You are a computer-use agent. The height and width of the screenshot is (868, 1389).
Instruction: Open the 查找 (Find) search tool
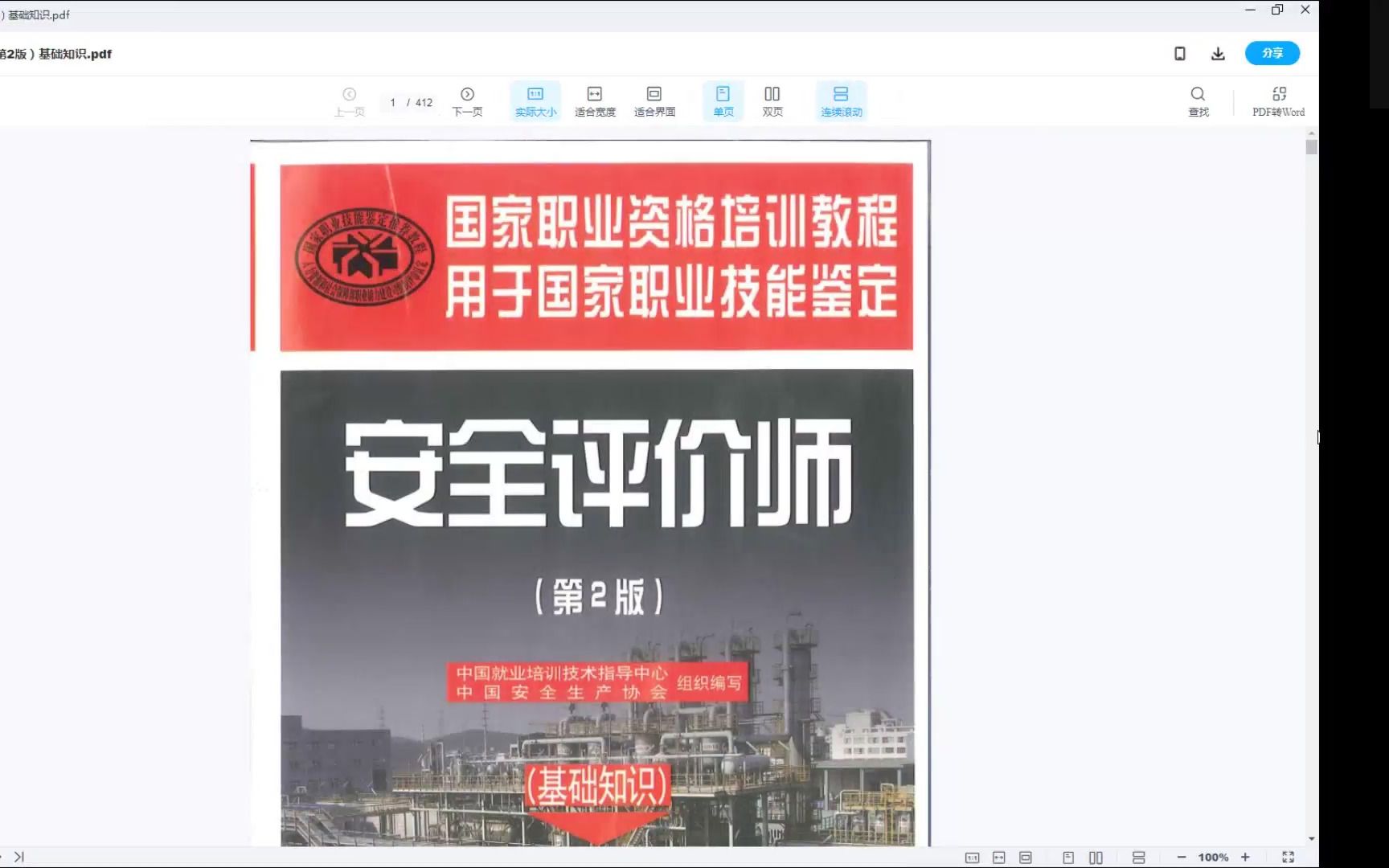(x=1198, y=100)
